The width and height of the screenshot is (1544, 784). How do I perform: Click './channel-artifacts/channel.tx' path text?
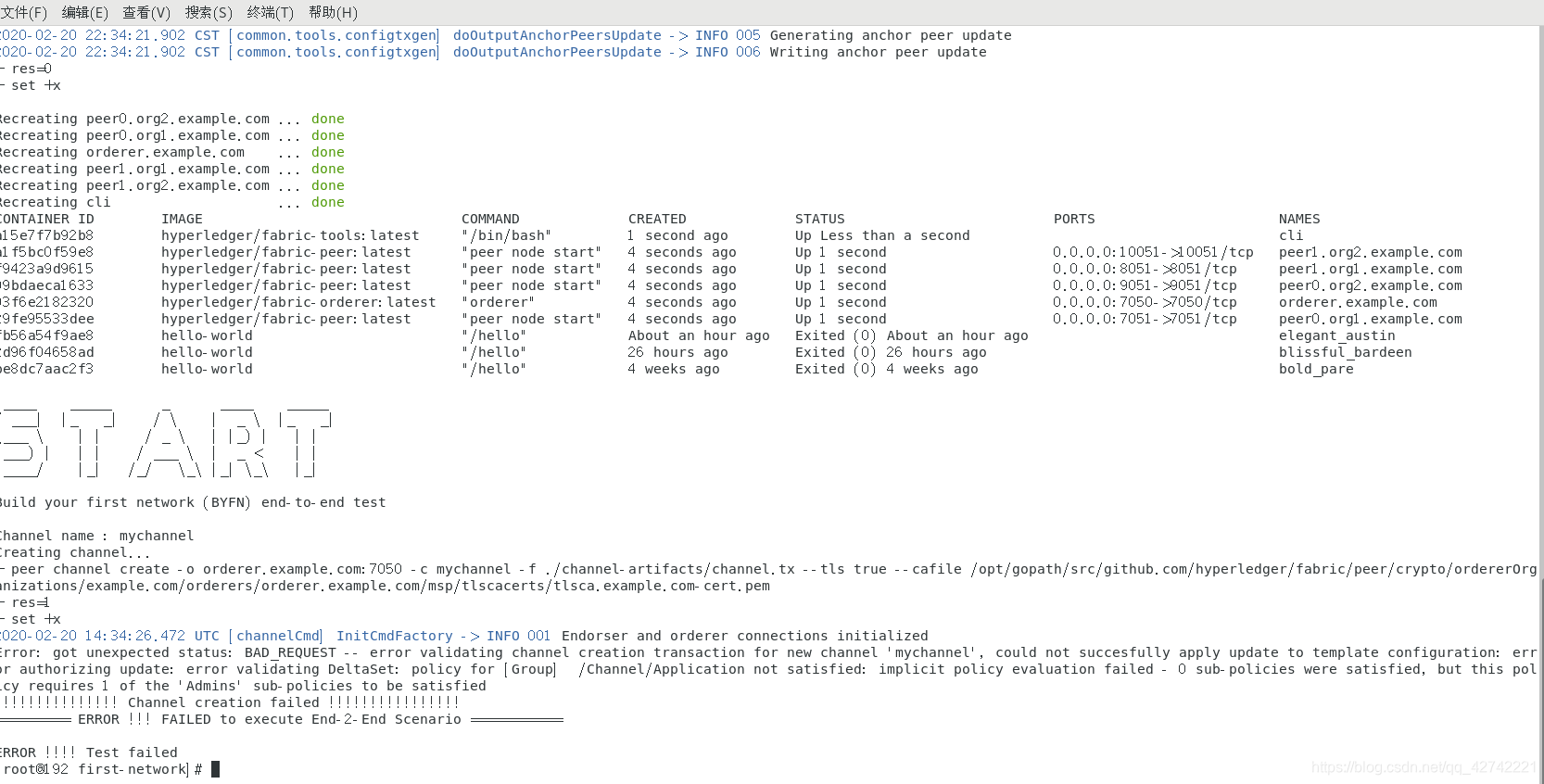(x=670, y=569)
